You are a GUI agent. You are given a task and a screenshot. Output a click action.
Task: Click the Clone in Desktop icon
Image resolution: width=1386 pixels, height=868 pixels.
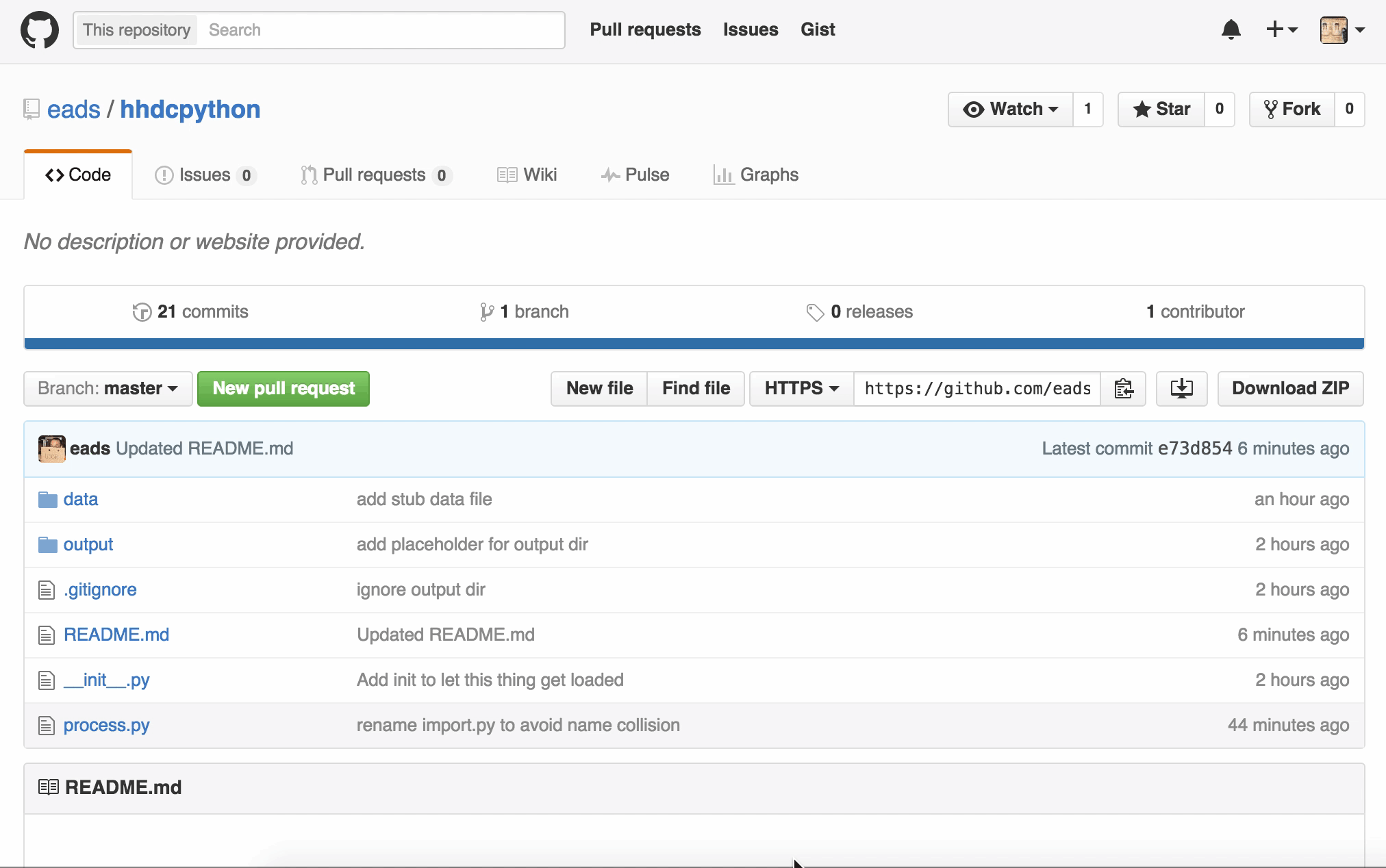[x=1181, y=389]
